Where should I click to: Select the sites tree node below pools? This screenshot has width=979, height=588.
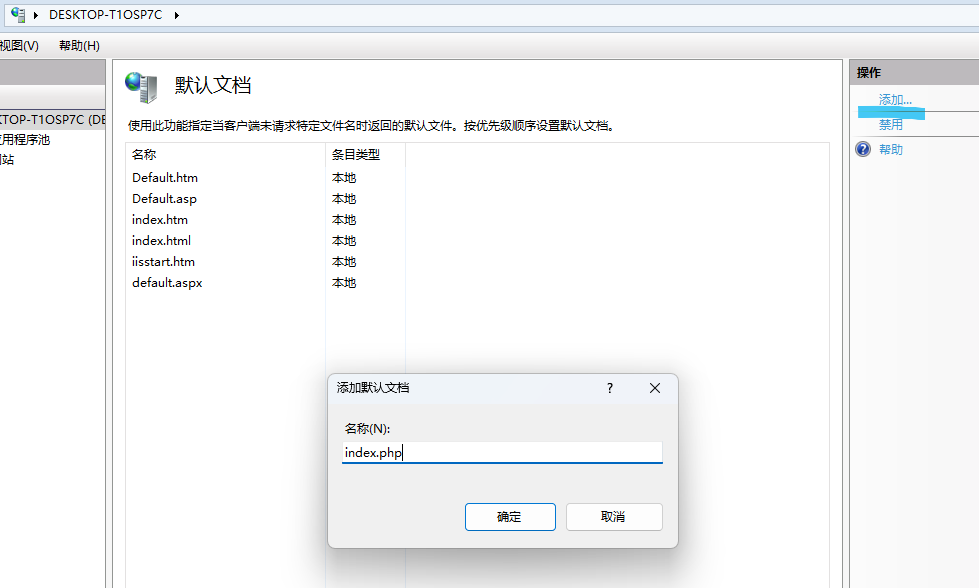coord(7,159)
